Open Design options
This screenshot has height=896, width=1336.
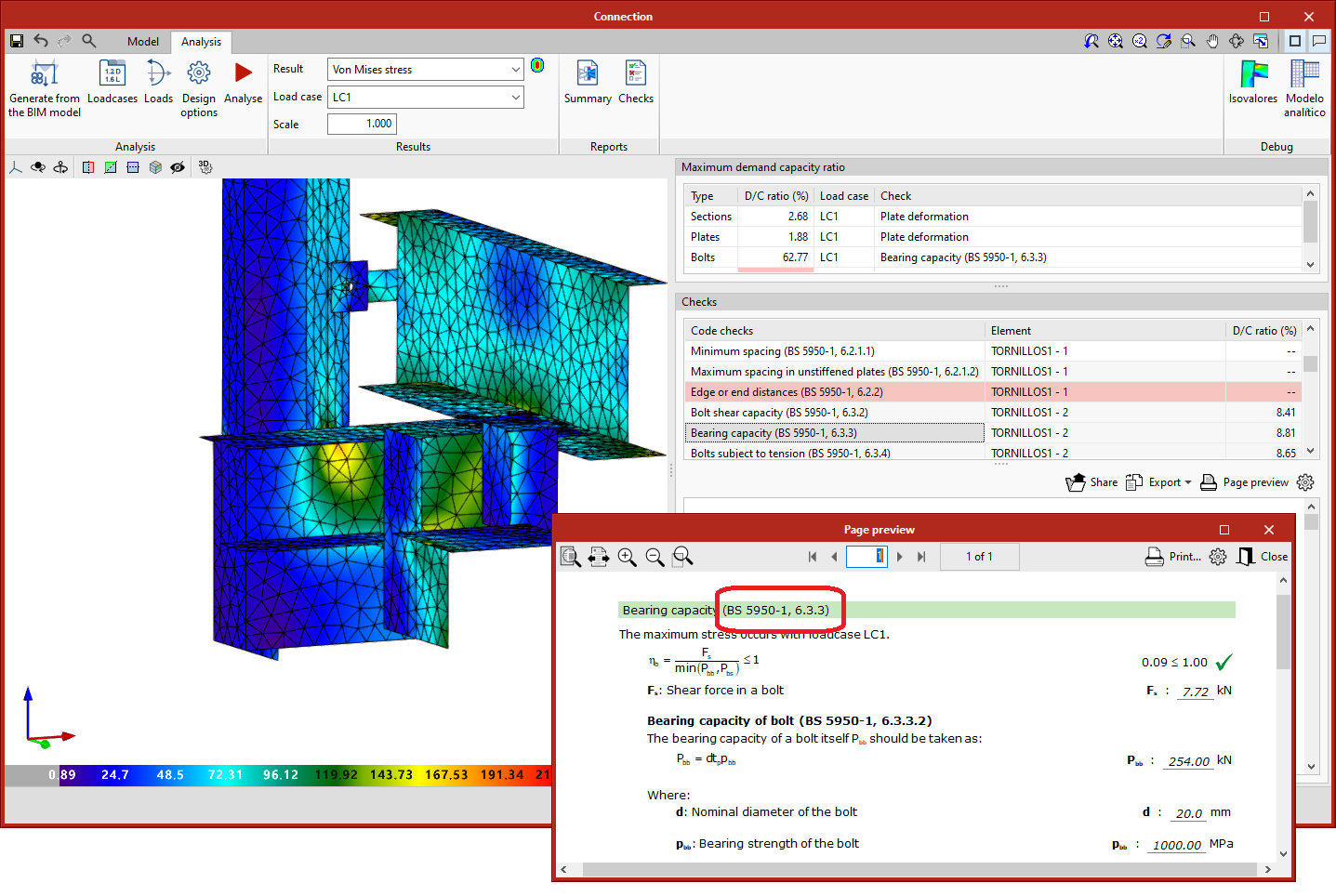tap(199, 89)
